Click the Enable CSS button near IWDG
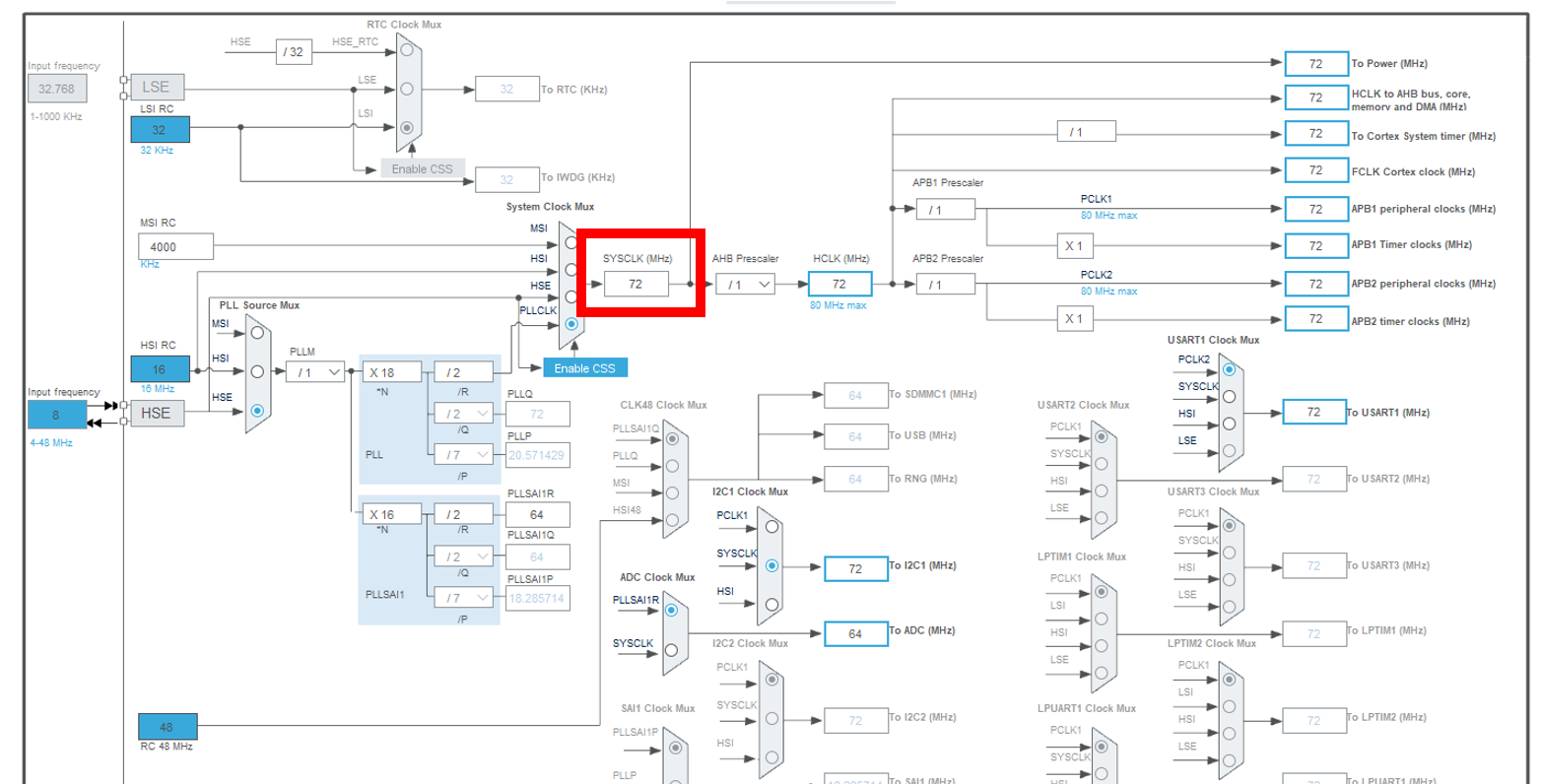The width and height of the screenshot is (1541, 784). [x=421, y=168]
